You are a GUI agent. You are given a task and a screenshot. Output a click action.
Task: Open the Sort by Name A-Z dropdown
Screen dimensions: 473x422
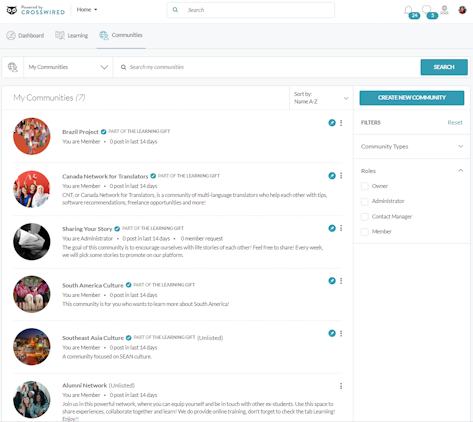pos(321,98)
